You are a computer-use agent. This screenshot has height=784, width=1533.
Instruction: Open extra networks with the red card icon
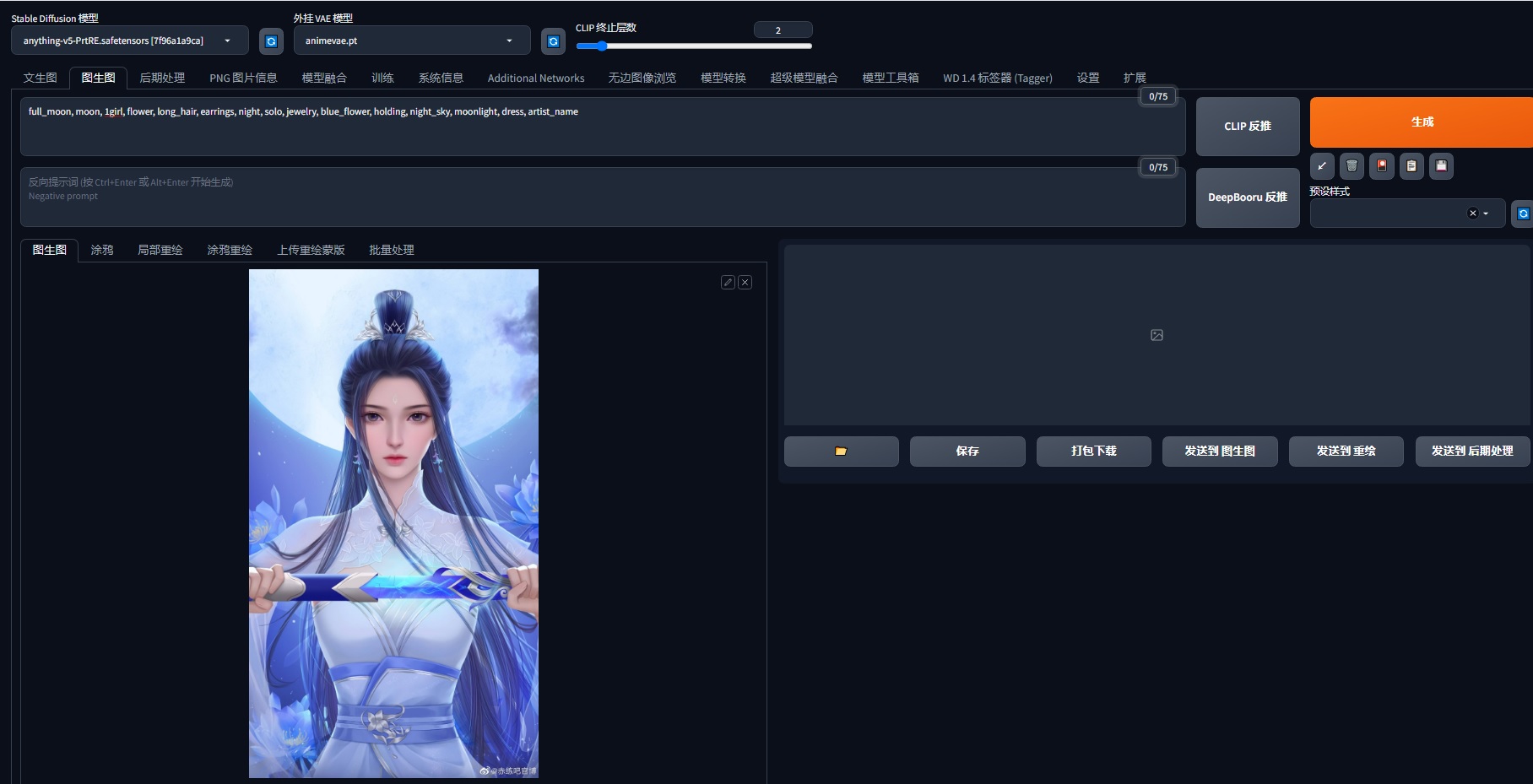click(1382, 166)
